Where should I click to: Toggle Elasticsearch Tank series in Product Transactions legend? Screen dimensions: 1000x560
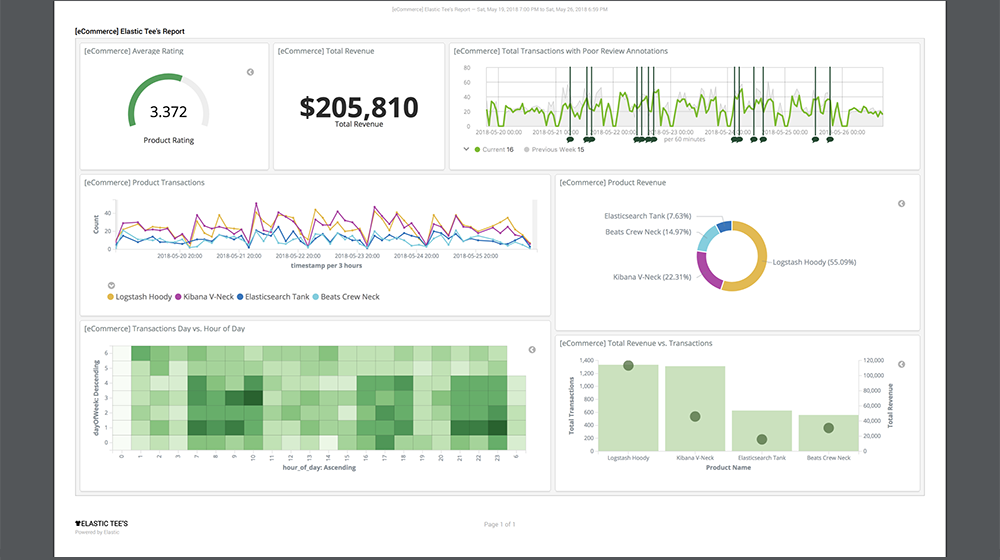[273, 297]
